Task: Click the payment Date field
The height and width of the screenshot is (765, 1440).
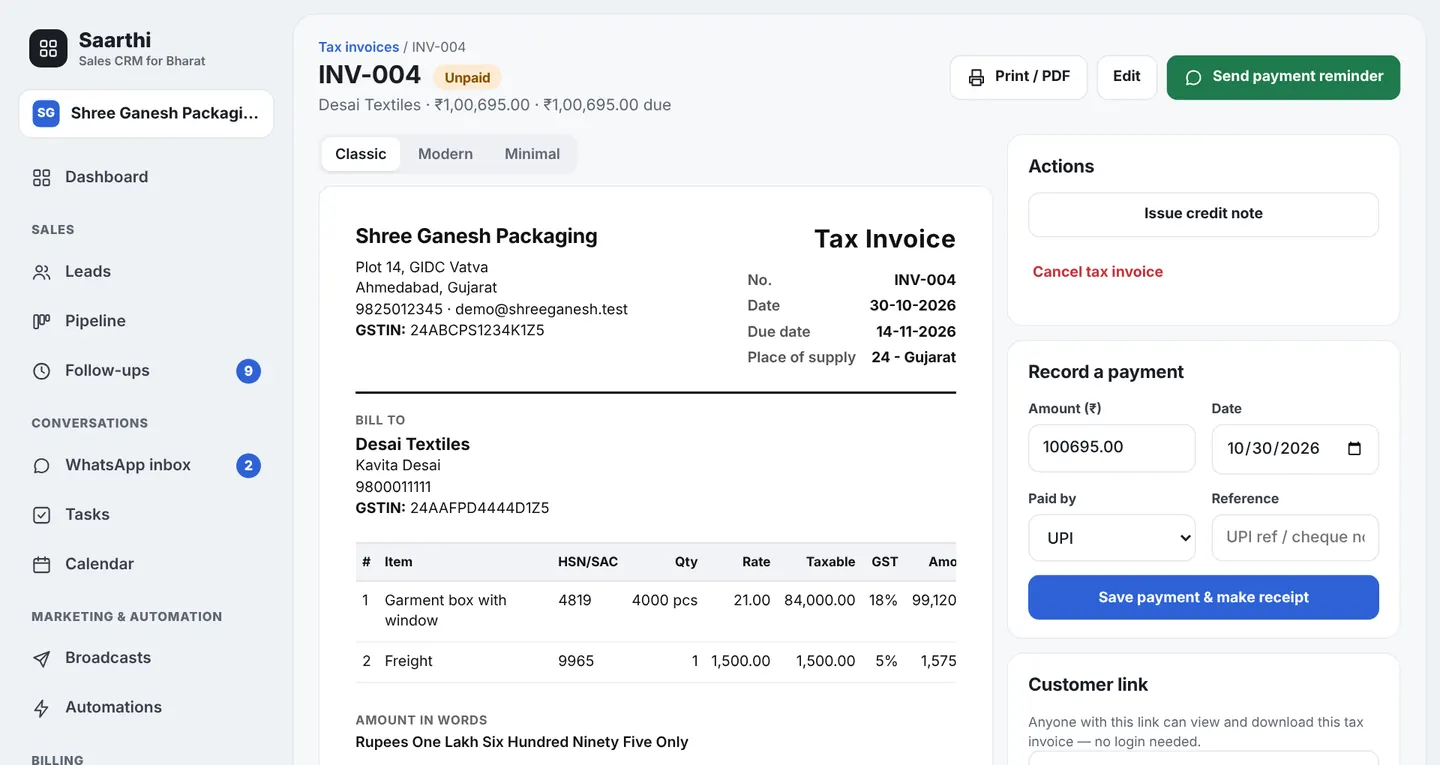Action: pyautogui.click(x=1295, y=449)
